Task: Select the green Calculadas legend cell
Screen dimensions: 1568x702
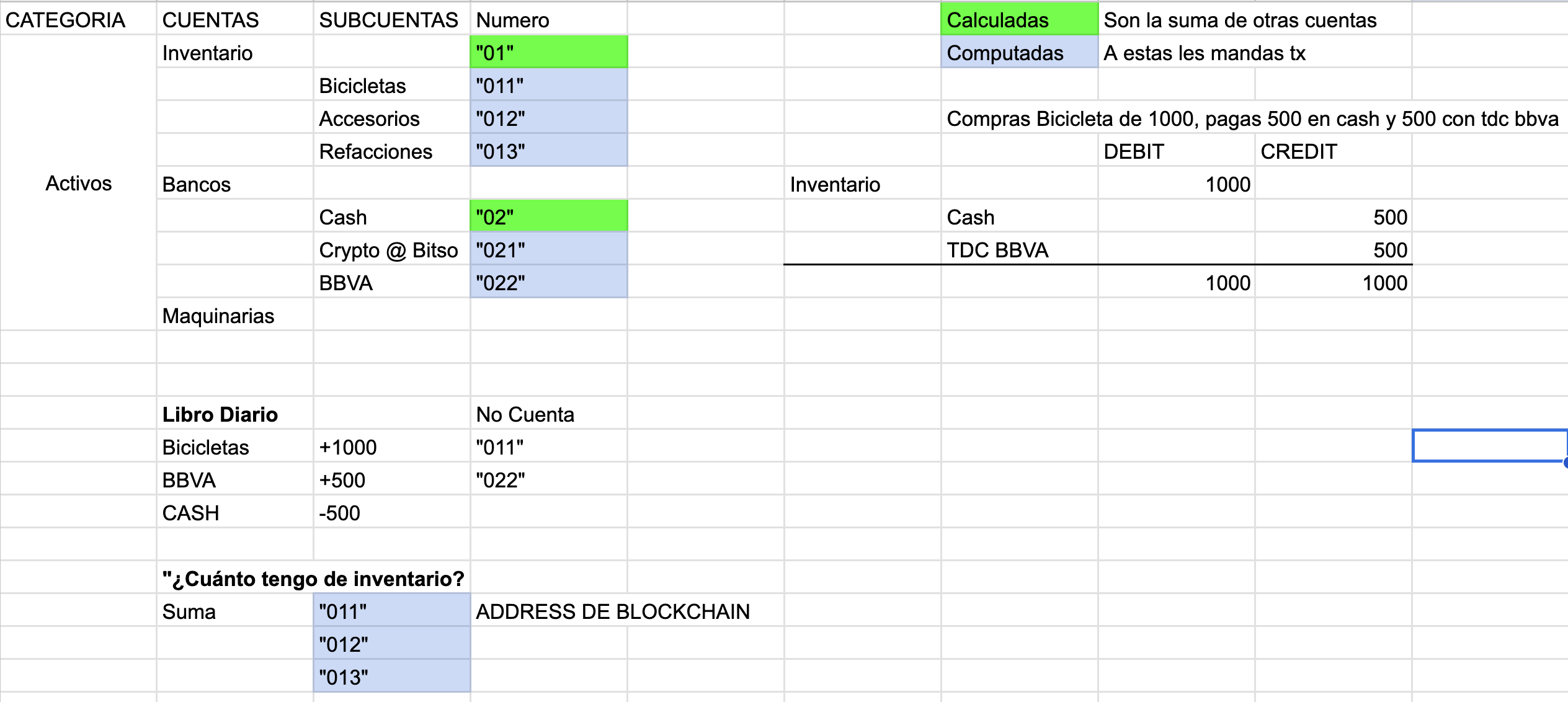Action: [1018, 20]
